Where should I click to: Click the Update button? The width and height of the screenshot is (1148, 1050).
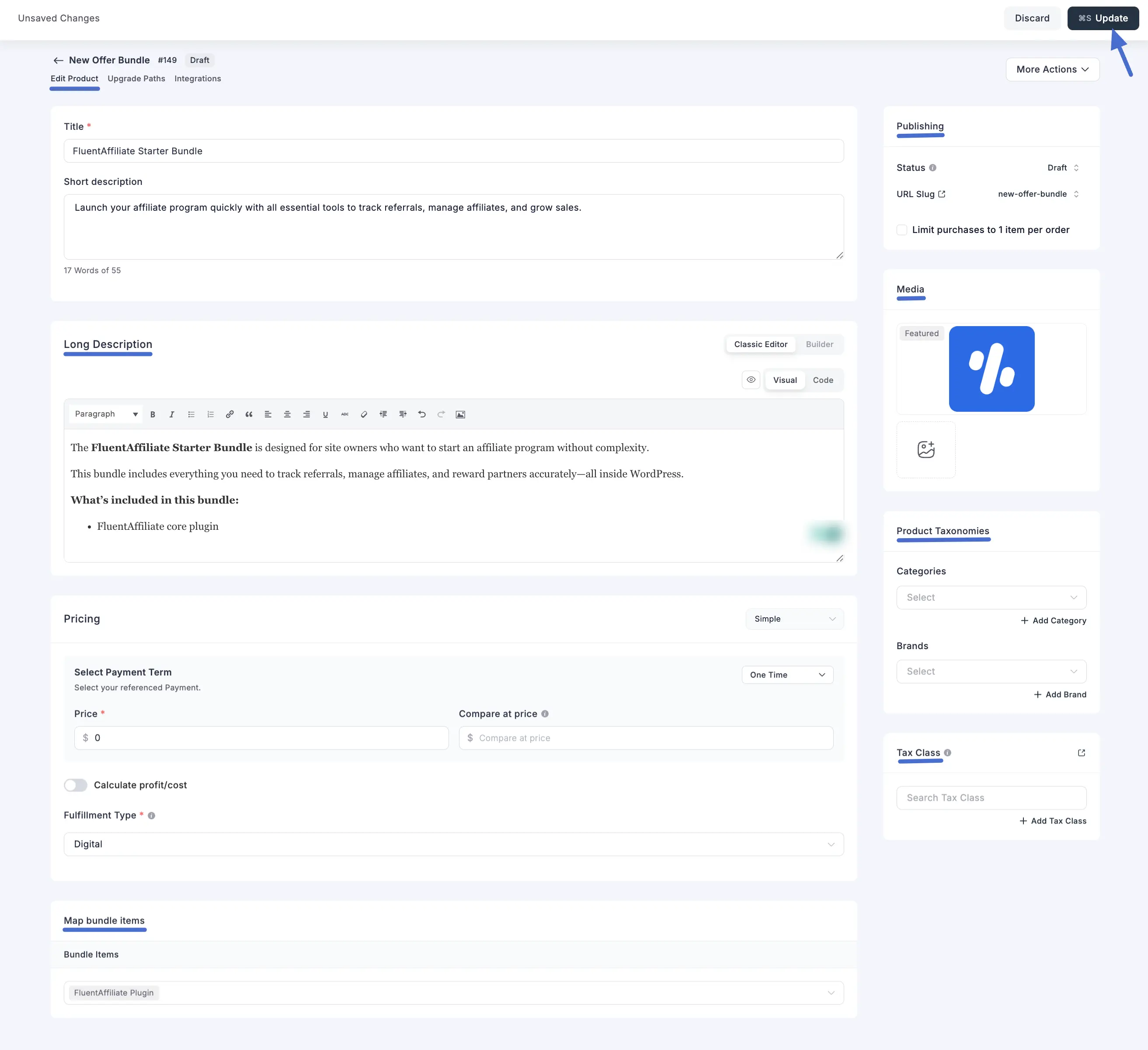1103,17
